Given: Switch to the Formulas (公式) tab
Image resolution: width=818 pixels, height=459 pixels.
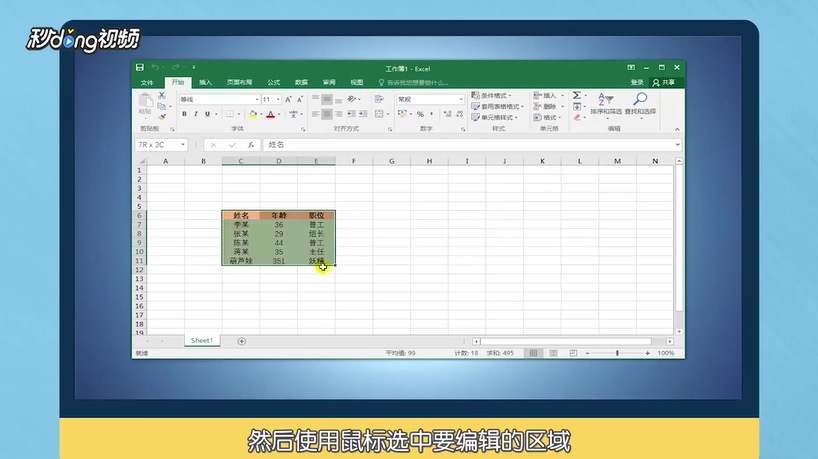Looking at the screenshot, I should 274,82.
